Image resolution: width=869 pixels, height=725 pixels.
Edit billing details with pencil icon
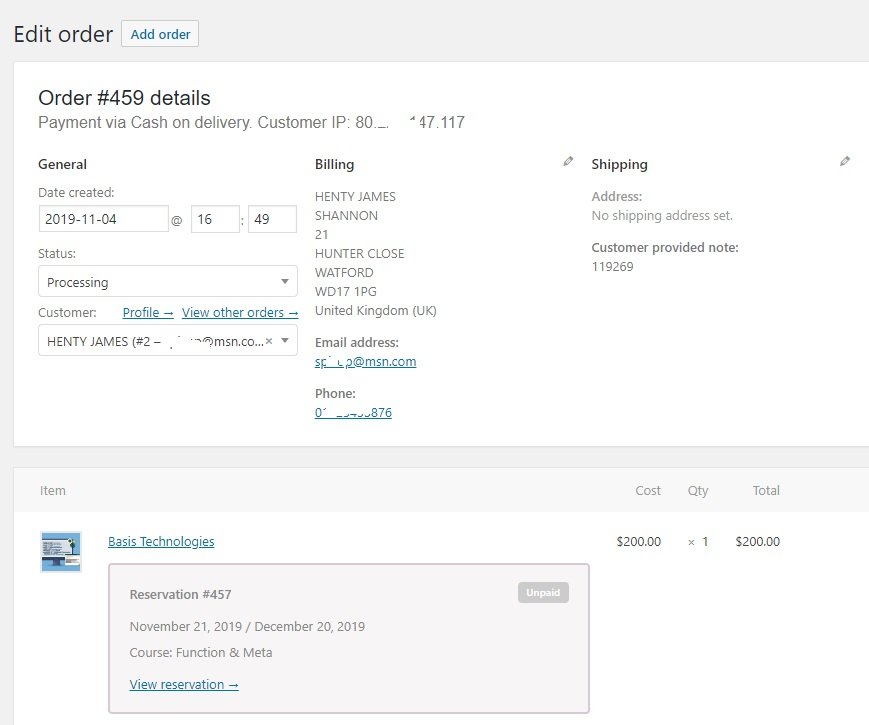coord(568,161)
